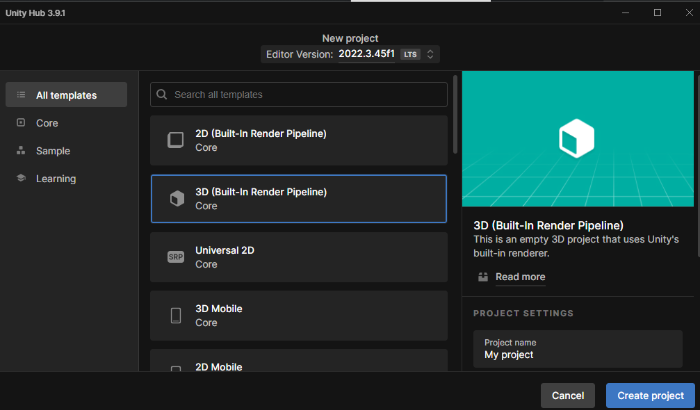Click the Read more icon

(483, 277)
